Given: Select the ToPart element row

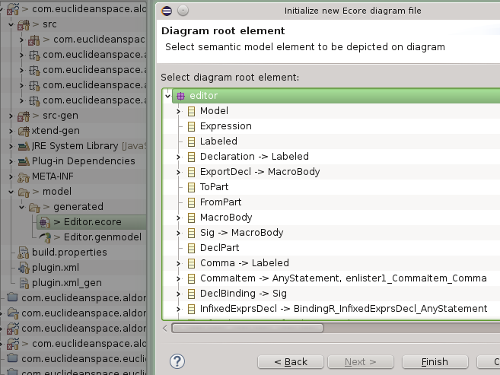Looking at the screenshot, I should point(331,187).
